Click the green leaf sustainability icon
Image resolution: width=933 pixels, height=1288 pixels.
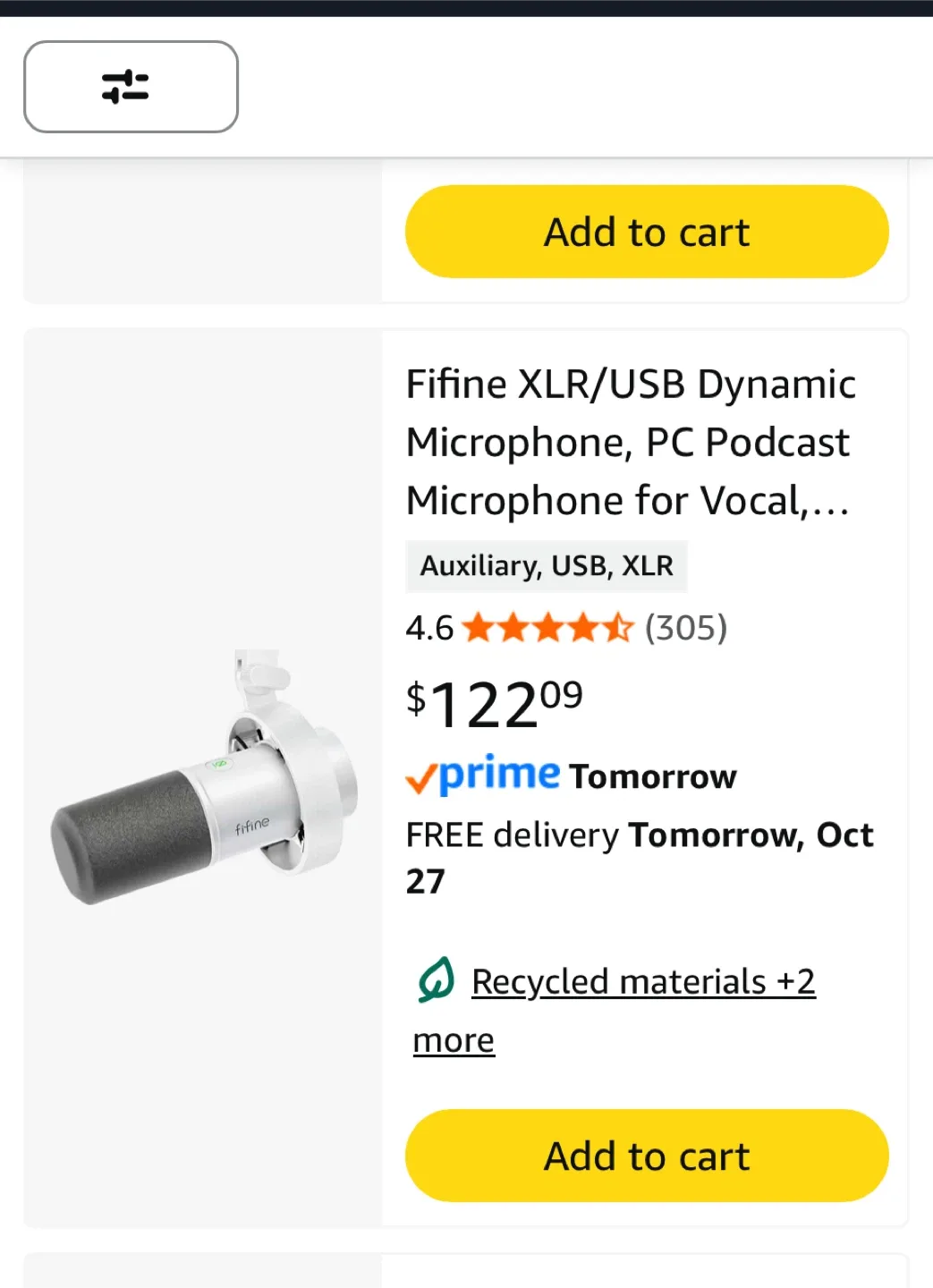(x=437, y=980)
